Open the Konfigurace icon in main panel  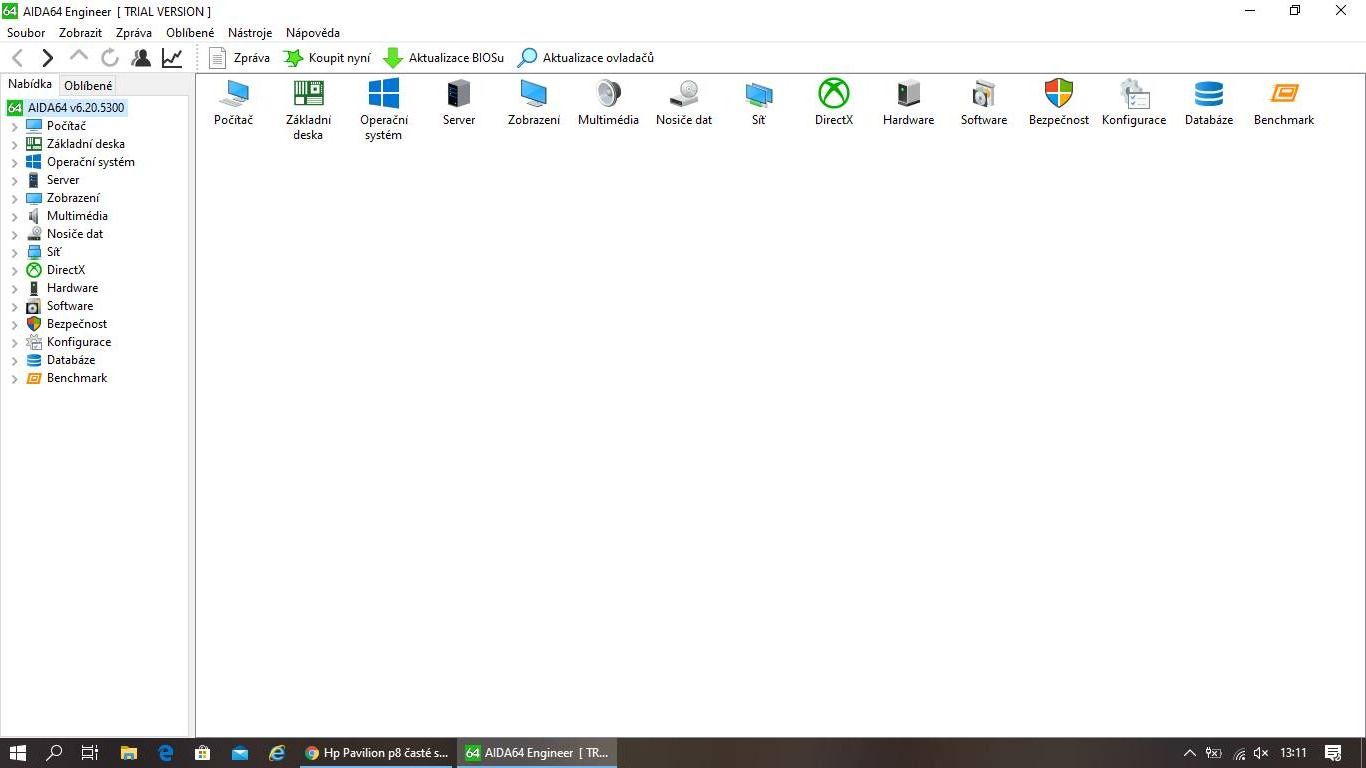1134,94
